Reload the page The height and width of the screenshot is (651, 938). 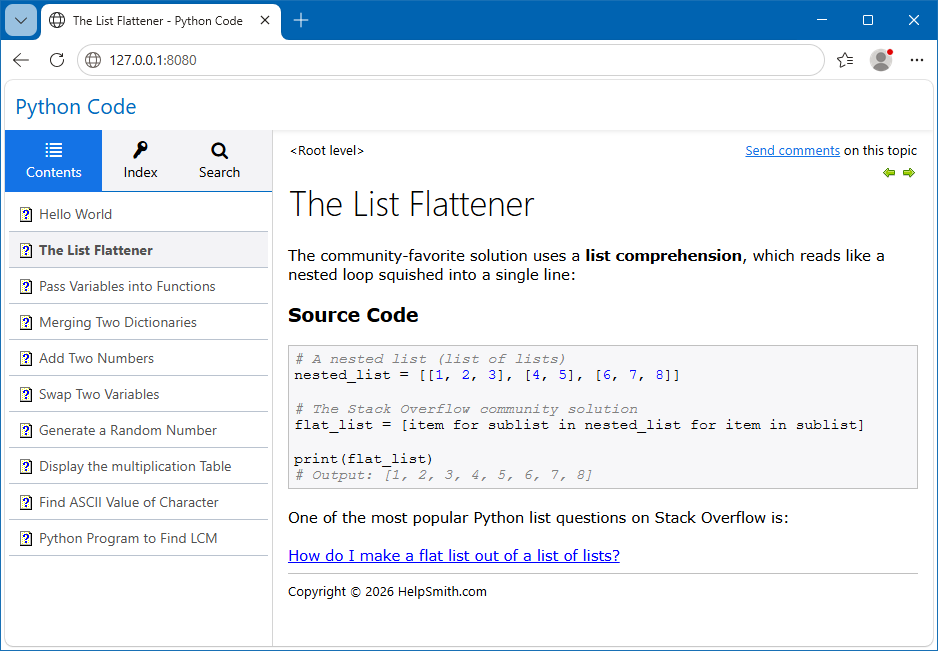pyautogui.click(x=57, y=60)
